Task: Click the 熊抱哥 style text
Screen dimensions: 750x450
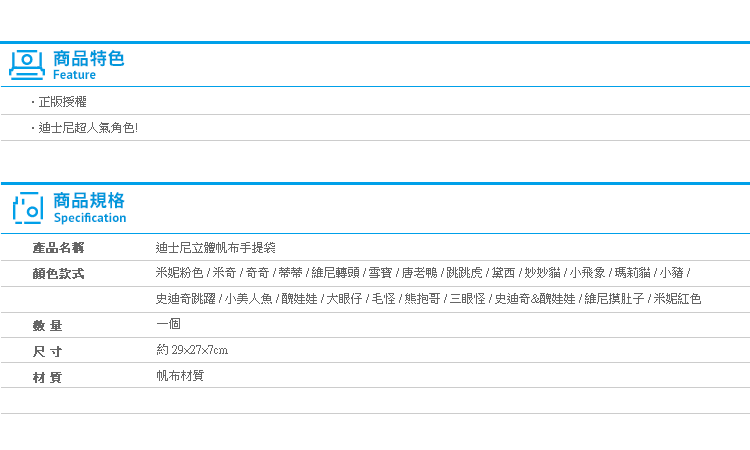Action: pos(422,299)
